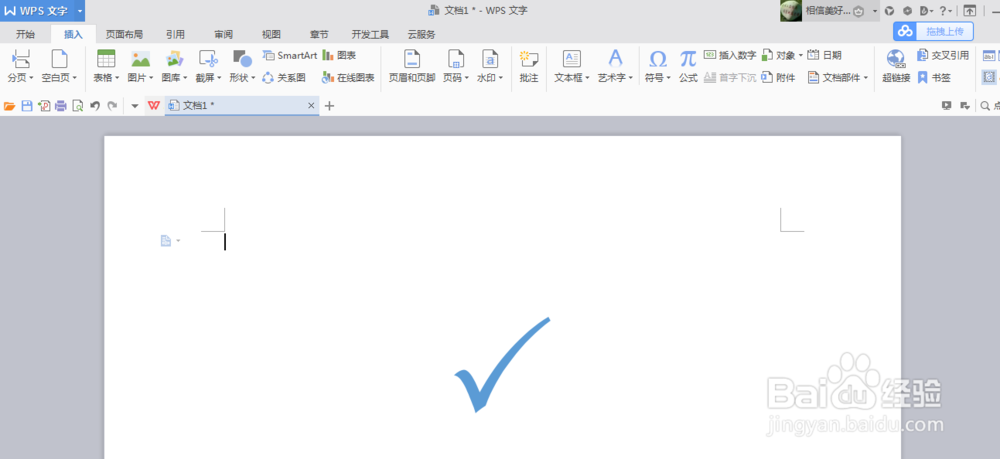Insert a Hyperlink (超链接)
This screenshot has height=459, width=1000.
896,67
